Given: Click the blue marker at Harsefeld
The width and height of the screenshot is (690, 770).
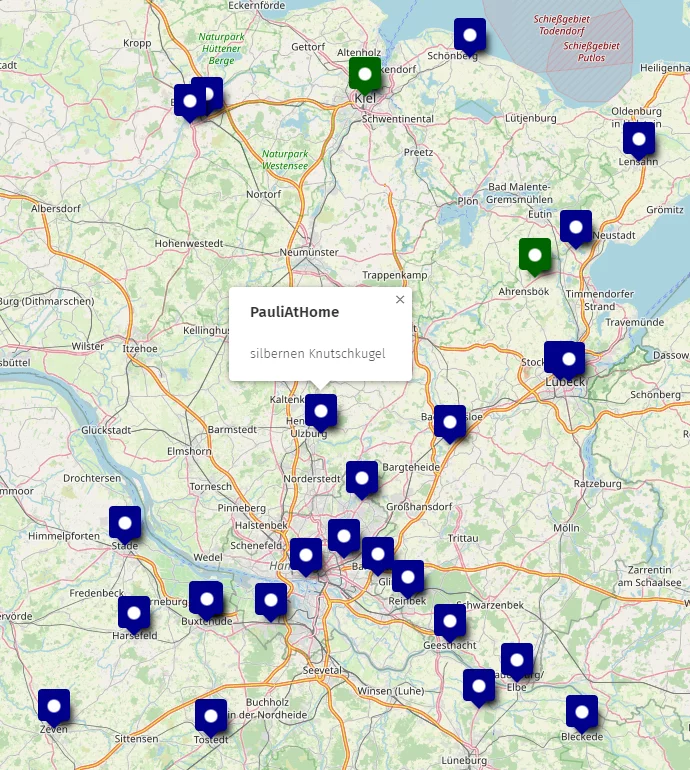Looking at the screenshot, I should [x=134, y=612].
